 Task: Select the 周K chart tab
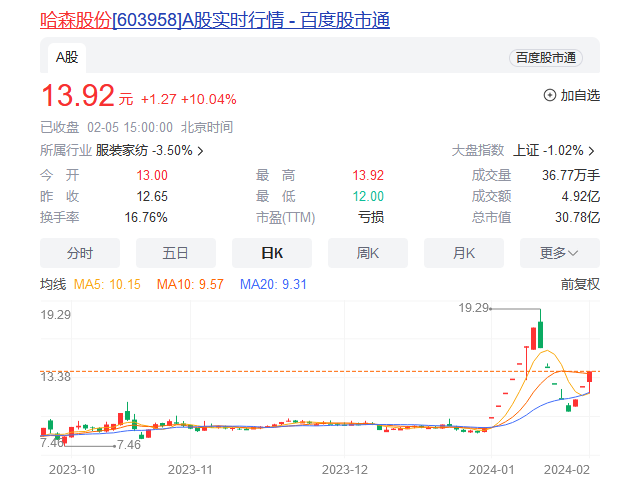tap(367, 253)
